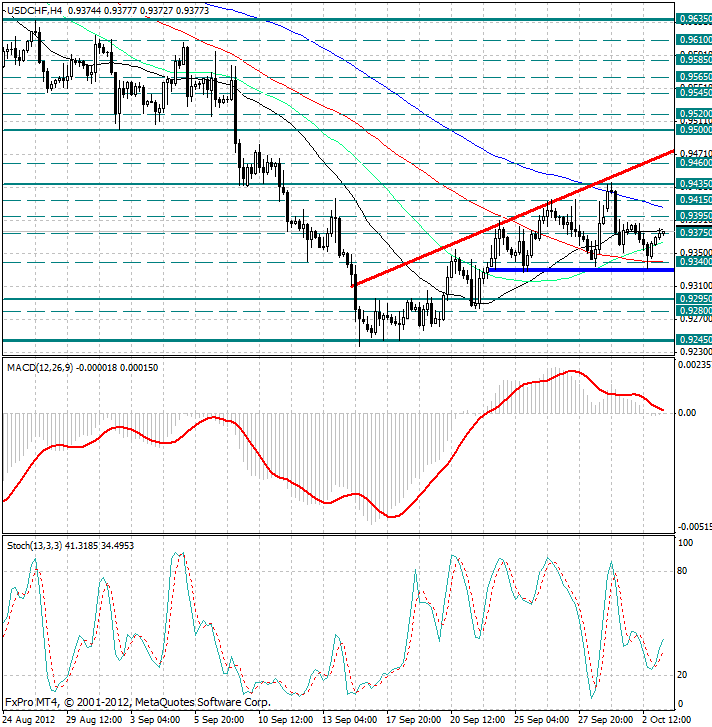The height and width of the screenshot is (727, 712).
Task: Select the thick blue horizontal support line
Action: click(581, 269)
